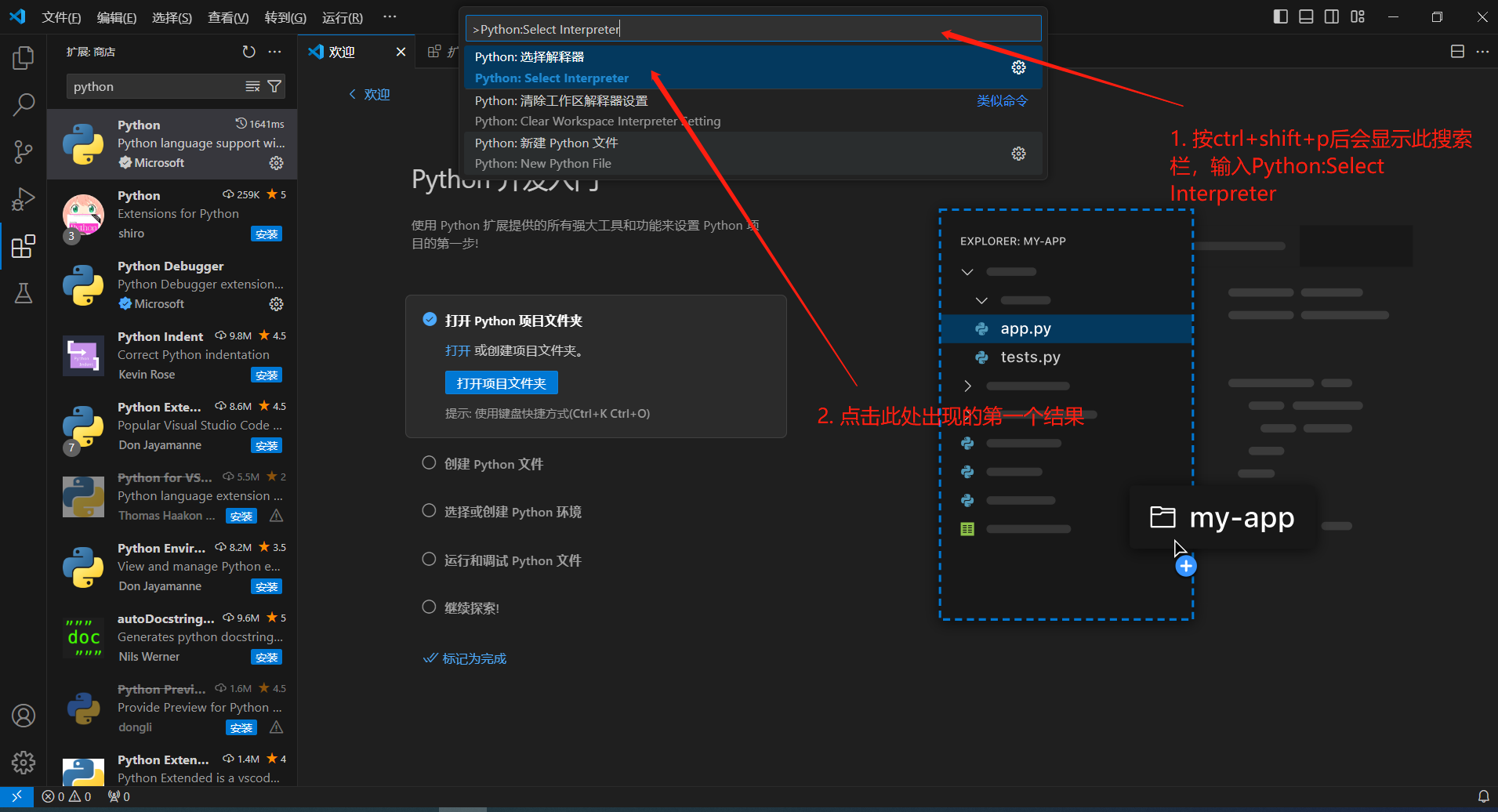Open the 文件(F) menu
1498x812 pixels.
pyautogui.click(x=61, y=17)
